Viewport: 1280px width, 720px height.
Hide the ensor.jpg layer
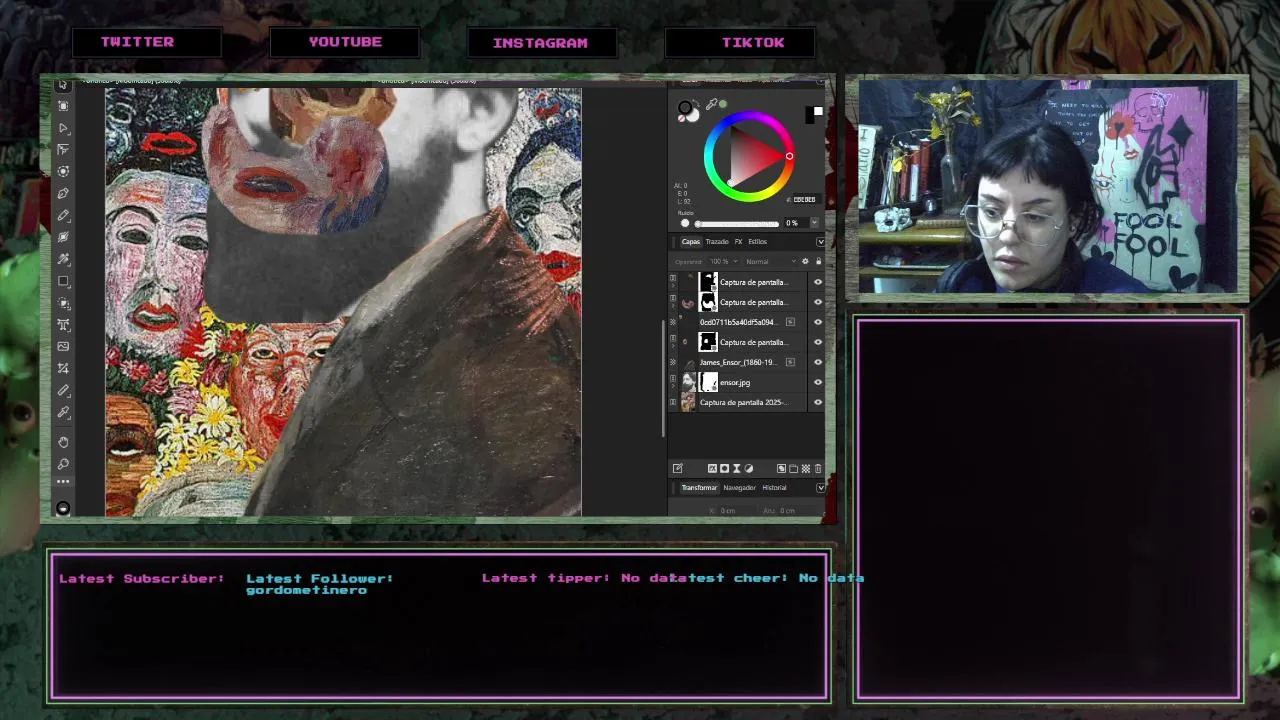click(x=818, y=382)
